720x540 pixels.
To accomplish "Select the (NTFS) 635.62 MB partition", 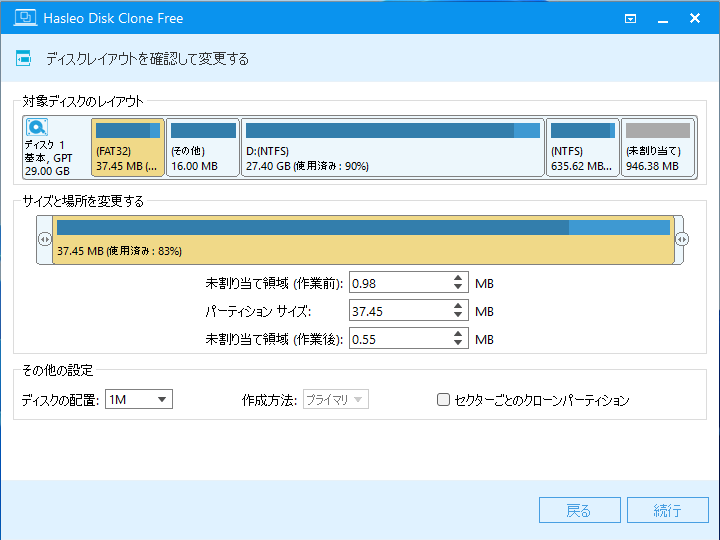I will 582,147.
